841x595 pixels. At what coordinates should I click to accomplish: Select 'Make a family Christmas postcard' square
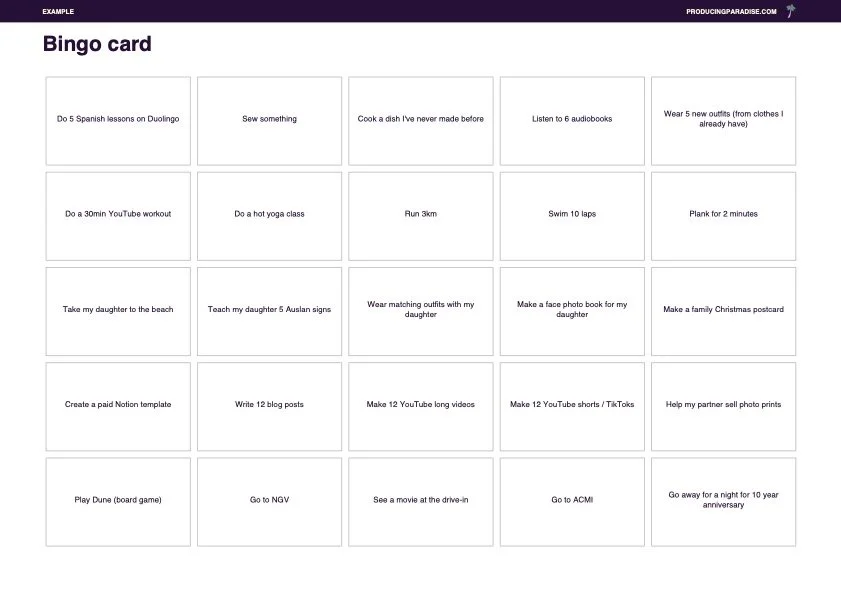click(x=724, y=311)
